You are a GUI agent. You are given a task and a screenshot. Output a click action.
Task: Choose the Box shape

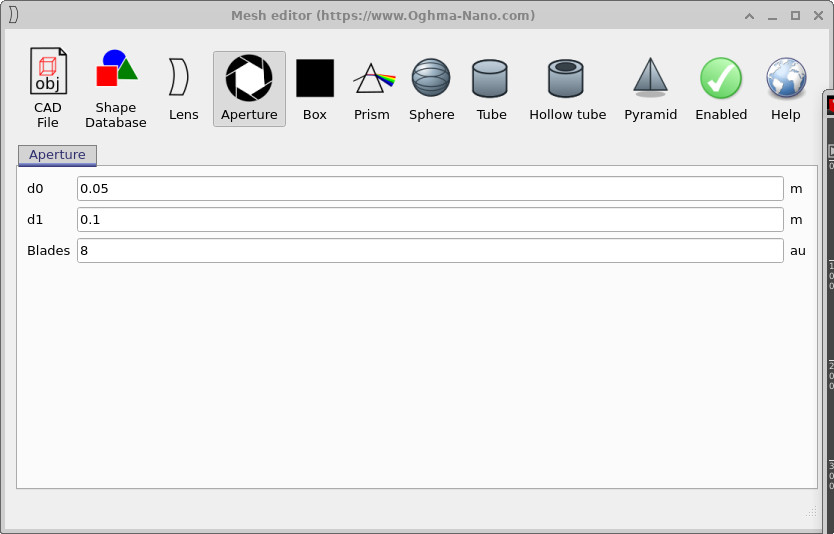(x=315, y=88)
